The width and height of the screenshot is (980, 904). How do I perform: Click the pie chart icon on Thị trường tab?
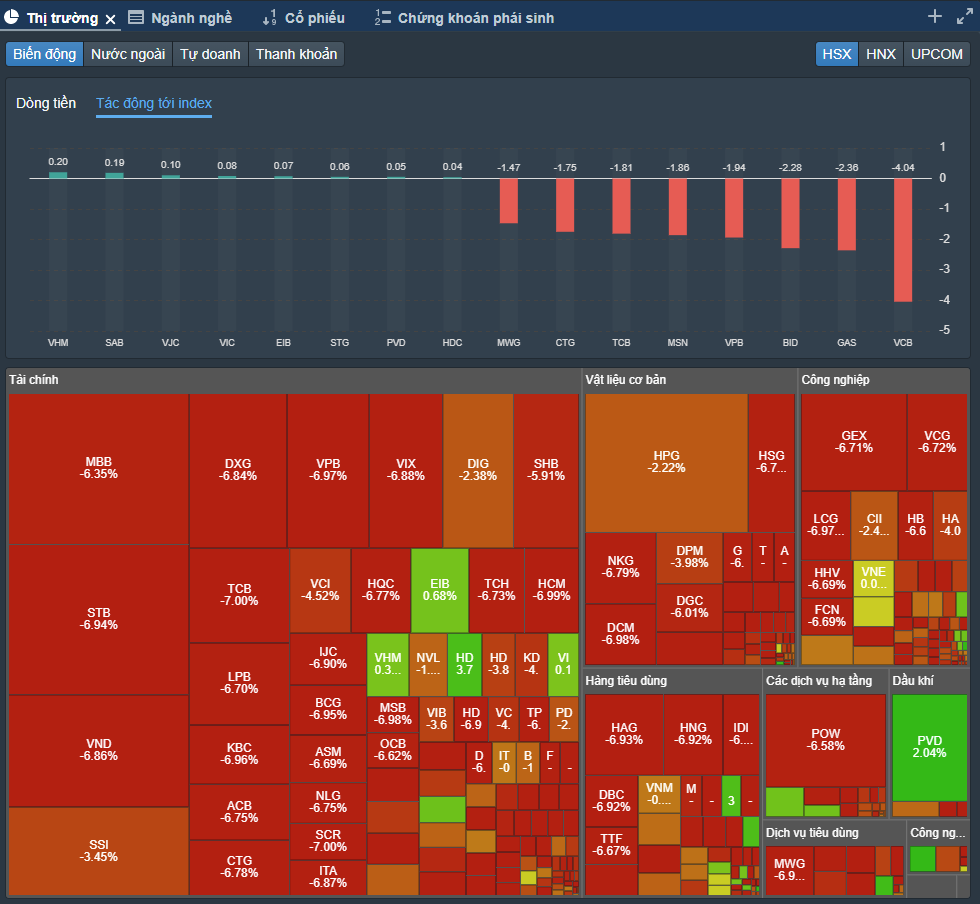(x=12, y=18)
